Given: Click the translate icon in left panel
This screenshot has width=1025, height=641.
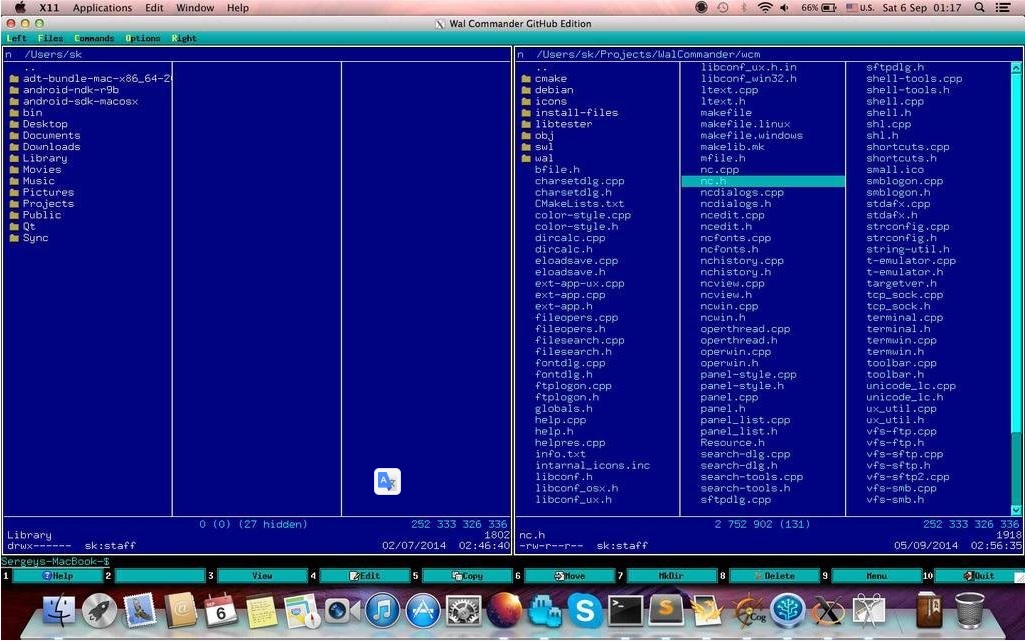Looking at the screenshot, I should point(387,482).
